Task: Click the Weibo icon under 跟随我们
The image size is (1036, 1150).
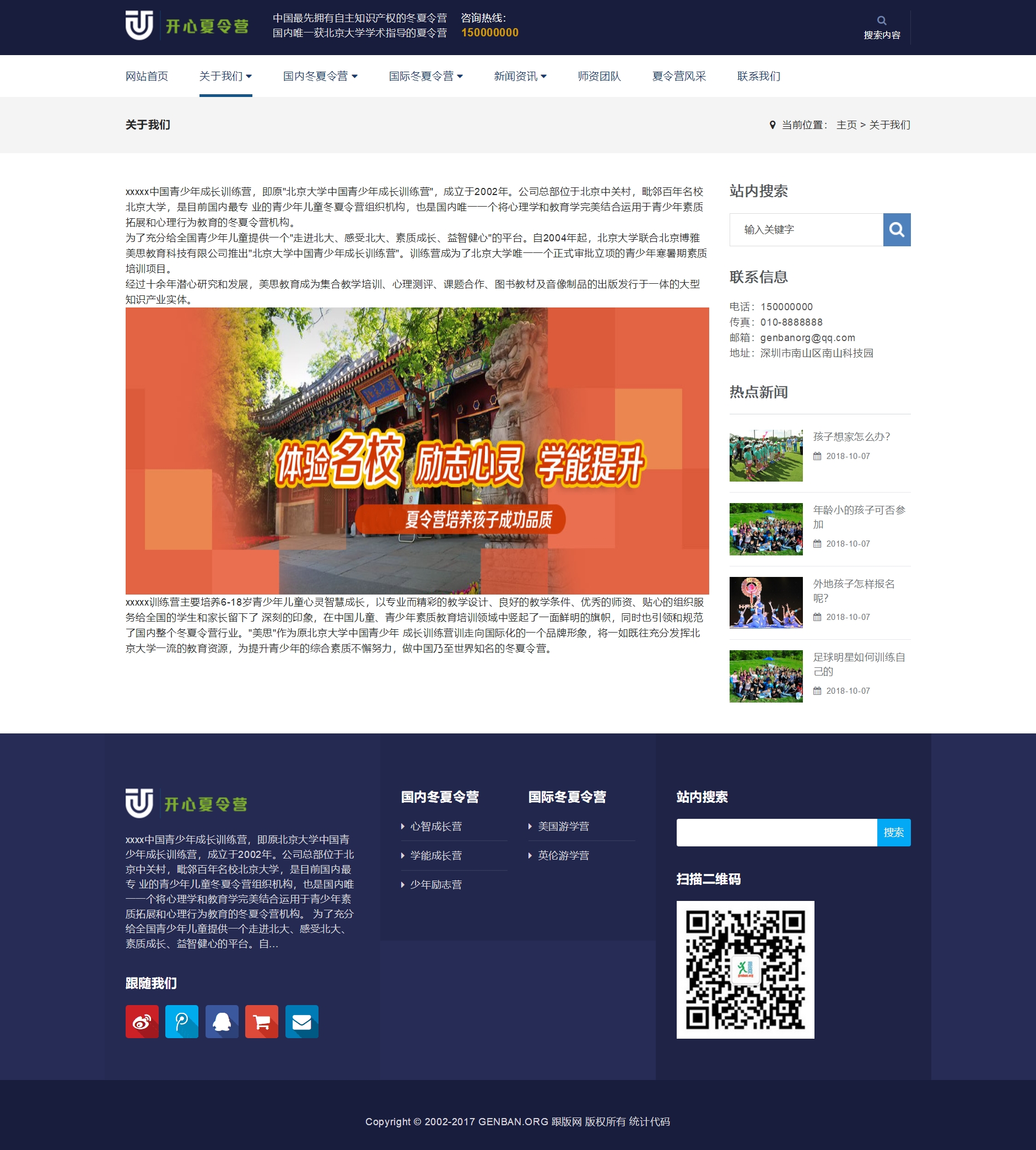Action: point(141,1022)
